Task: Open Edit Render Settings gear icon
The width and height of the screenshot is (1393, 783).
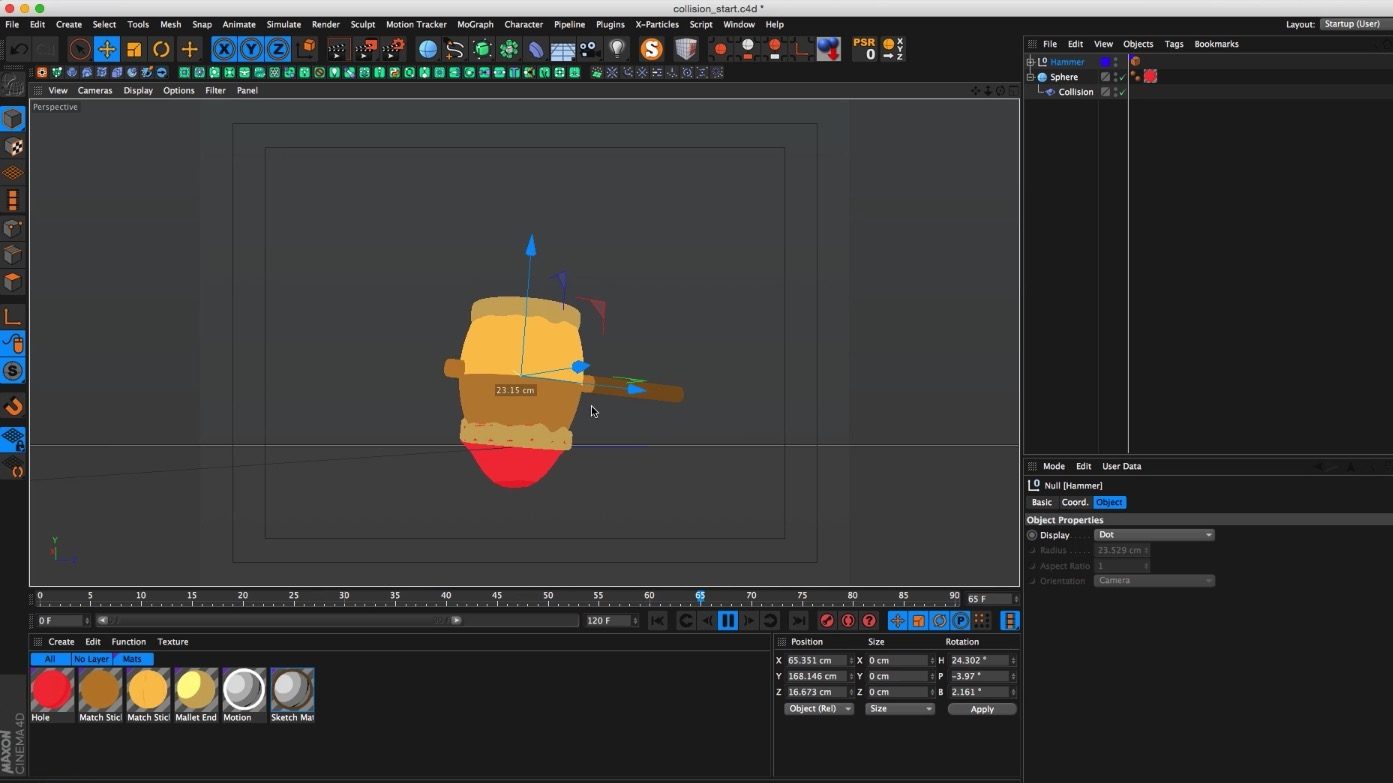Action: coord(394,49)
